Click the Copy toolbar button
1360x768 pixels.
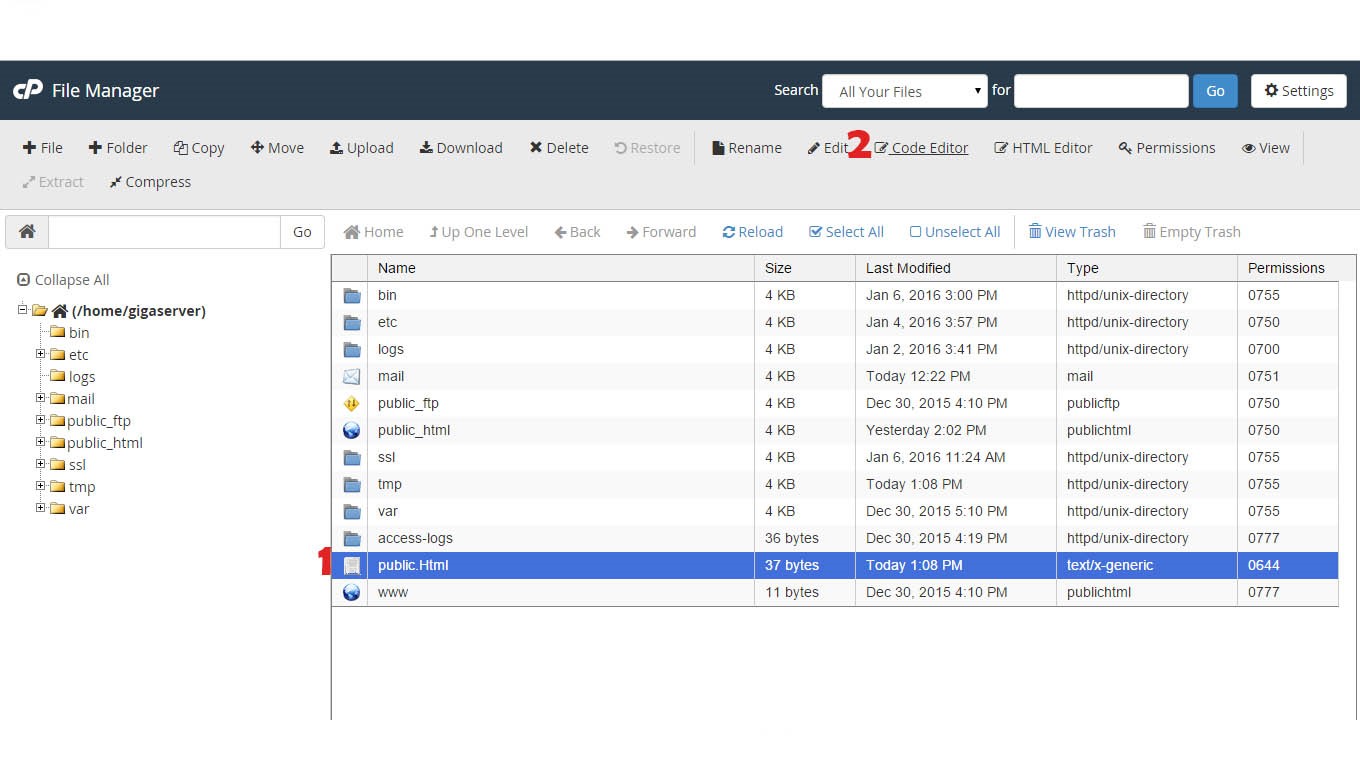point(199,148)
